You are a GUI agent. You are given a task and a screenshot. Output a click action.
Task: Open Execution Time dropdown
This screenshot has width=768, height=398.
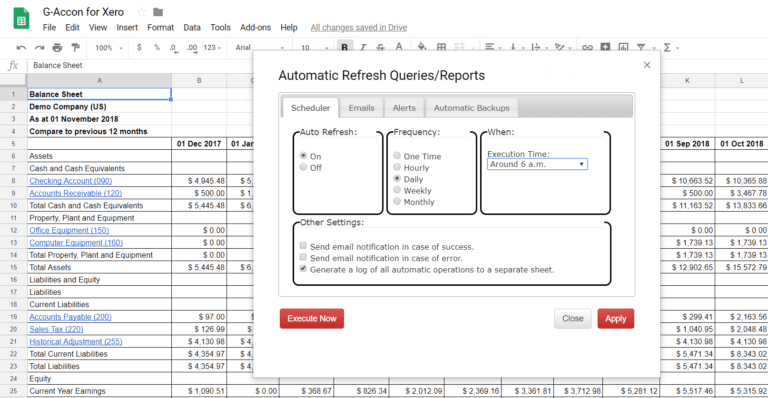537,164
